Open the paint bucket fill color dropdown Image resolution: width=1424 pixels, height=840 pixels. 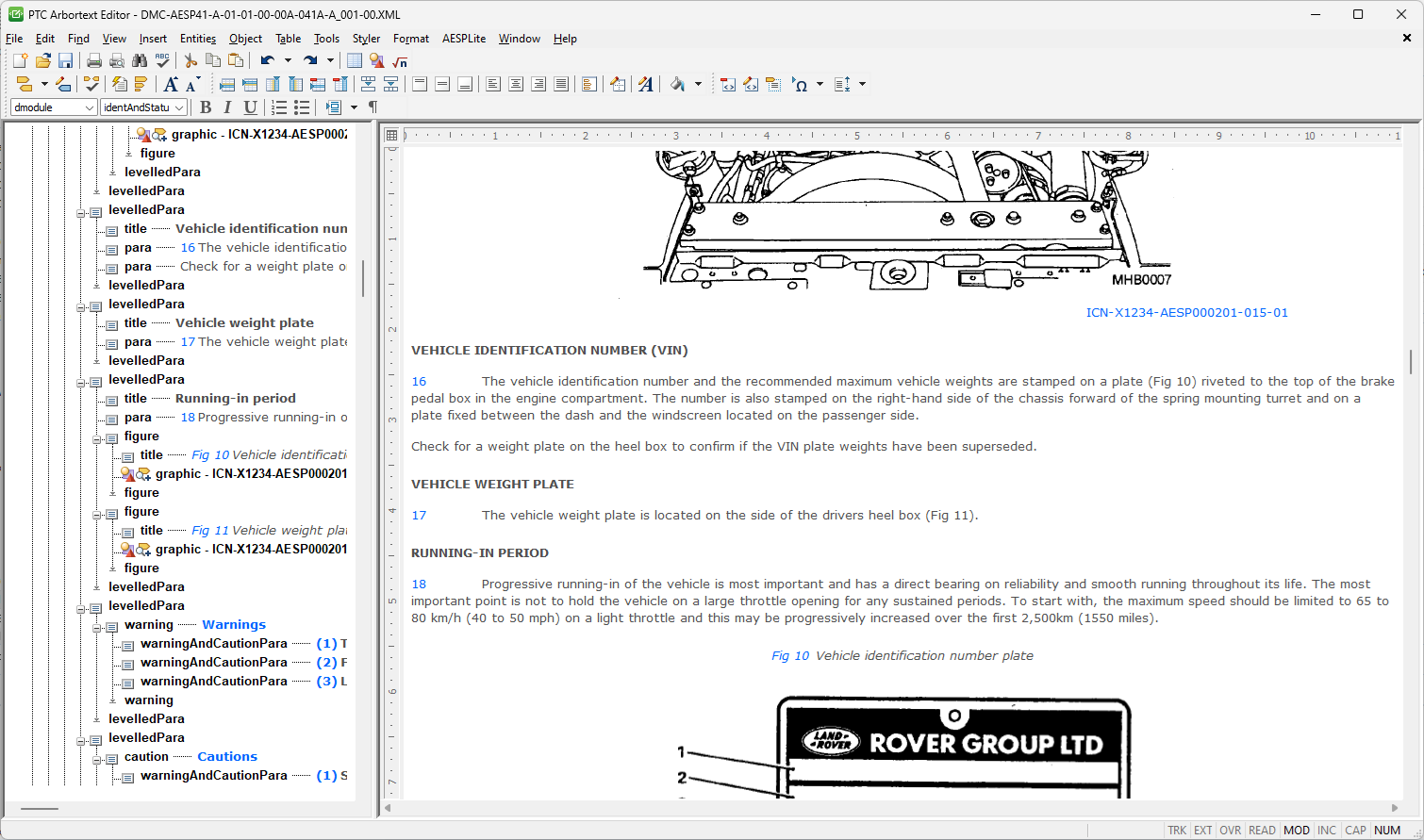pyautogui.click(x=698, y=85)
